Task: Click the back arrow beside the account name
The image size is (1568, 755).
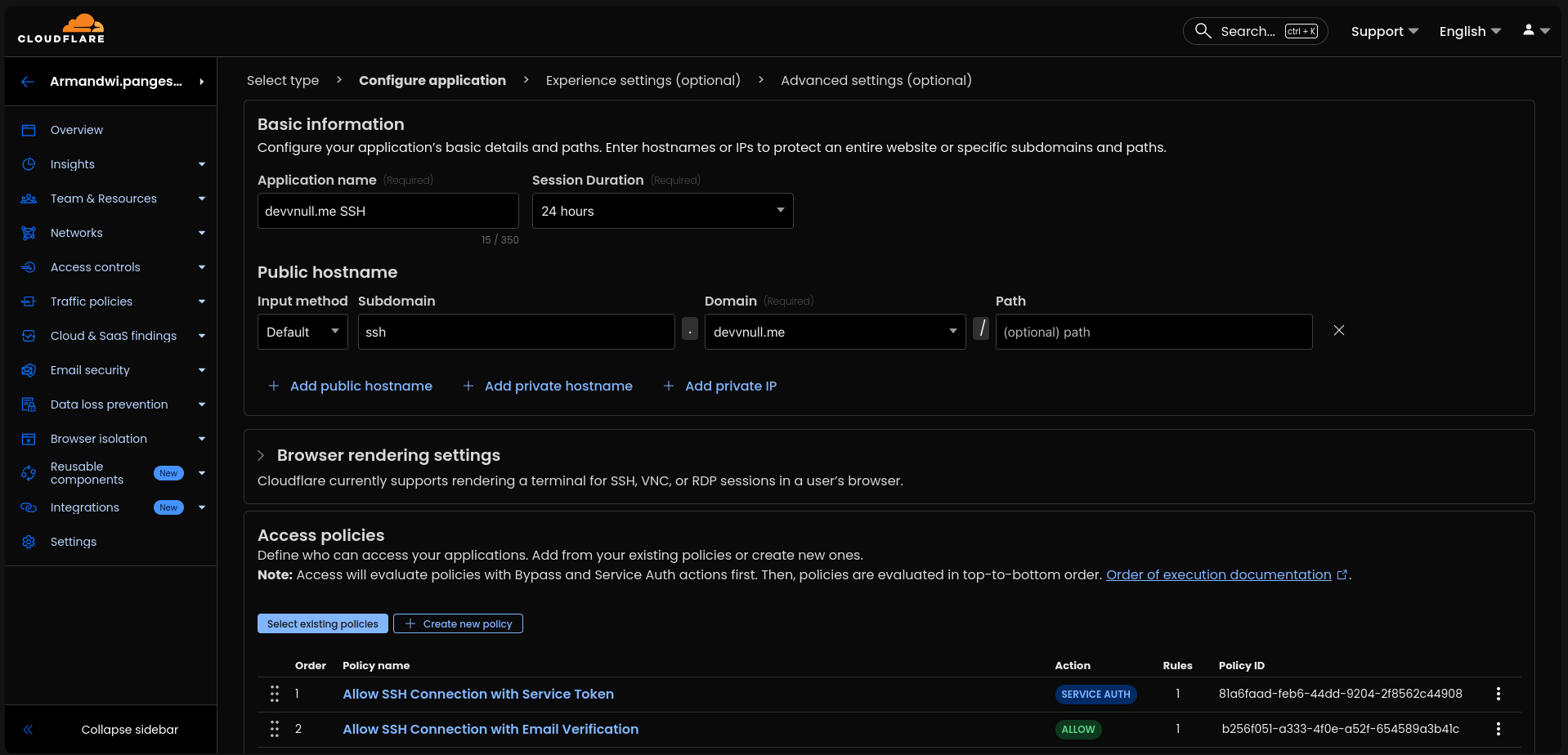Action: 28,81
